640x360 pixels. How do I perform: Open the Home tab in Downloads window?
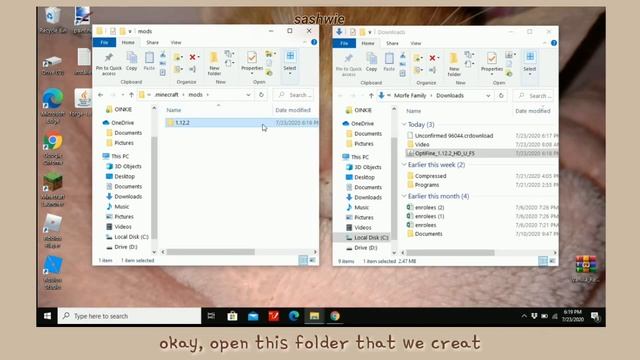click(368, 43)
